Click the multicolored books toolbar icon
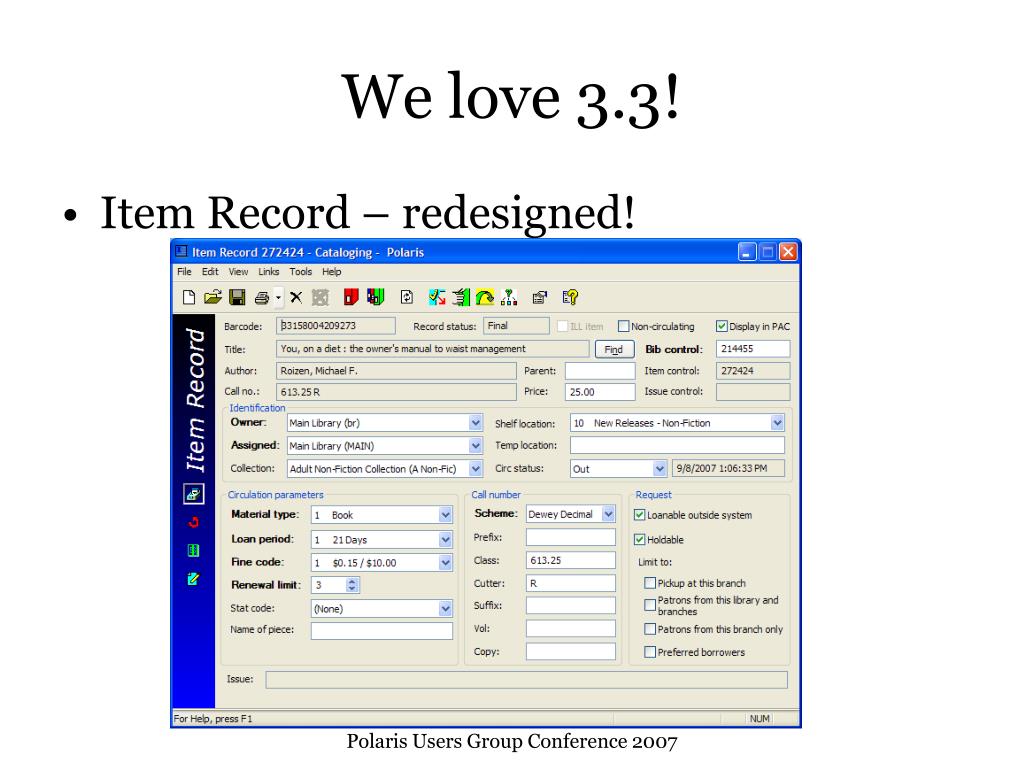 (376, 297)
